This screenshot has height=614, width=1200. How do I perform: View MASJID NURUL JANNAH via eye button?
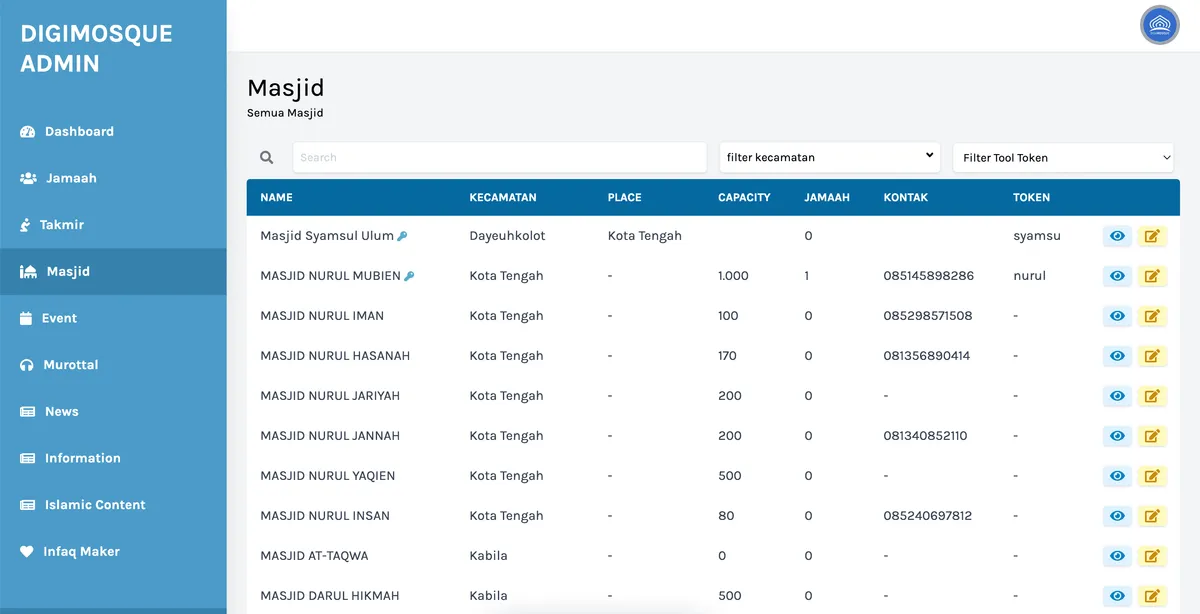[1117, 436]
